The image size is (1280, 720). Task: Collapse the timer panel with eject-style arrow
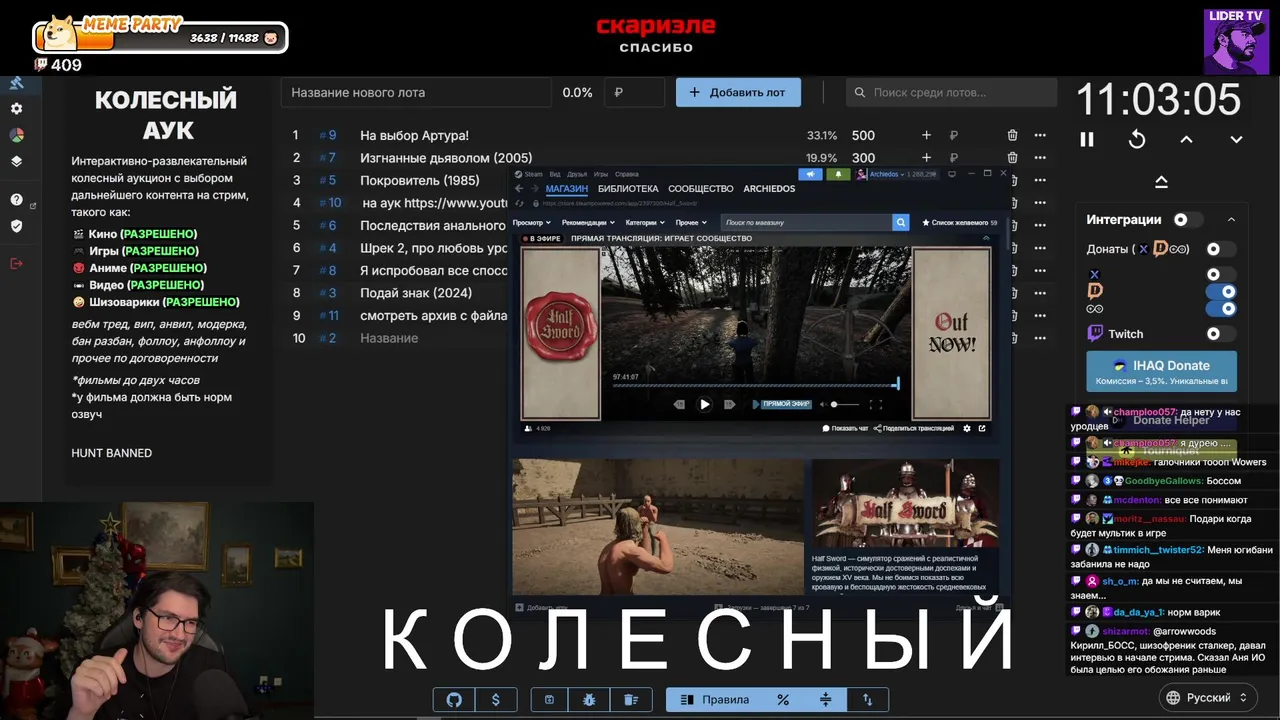point(1161,181)
